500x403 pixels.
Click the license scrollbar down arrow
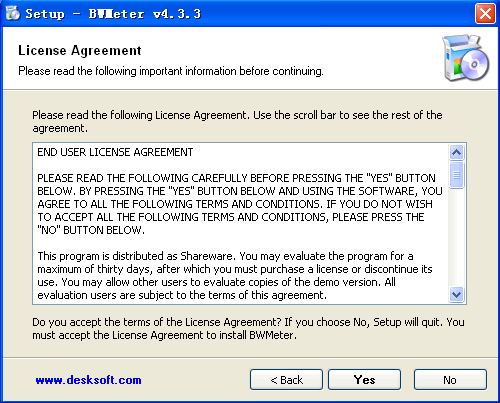(456, 294)
